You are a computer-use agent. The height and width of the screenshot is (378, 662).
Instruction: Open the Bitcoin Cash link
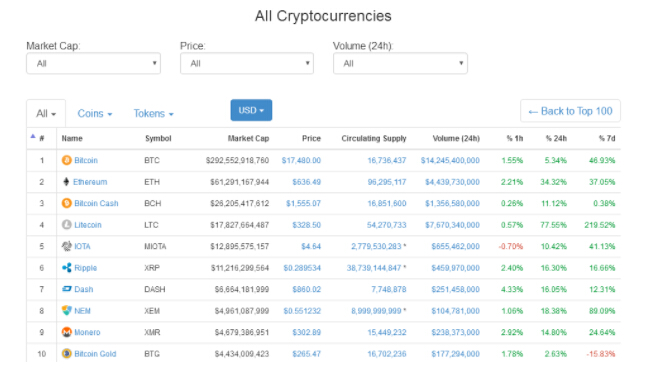(96, 204)
